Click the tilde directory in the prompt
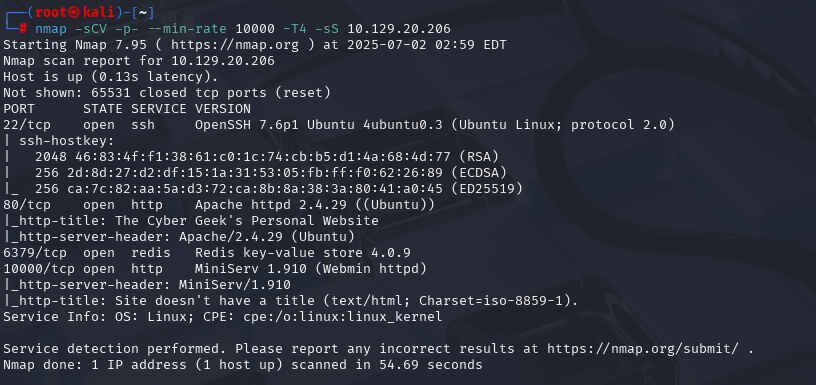Viewport: 816px width, 385px height. pyautogui.click(x=143, y=12)
